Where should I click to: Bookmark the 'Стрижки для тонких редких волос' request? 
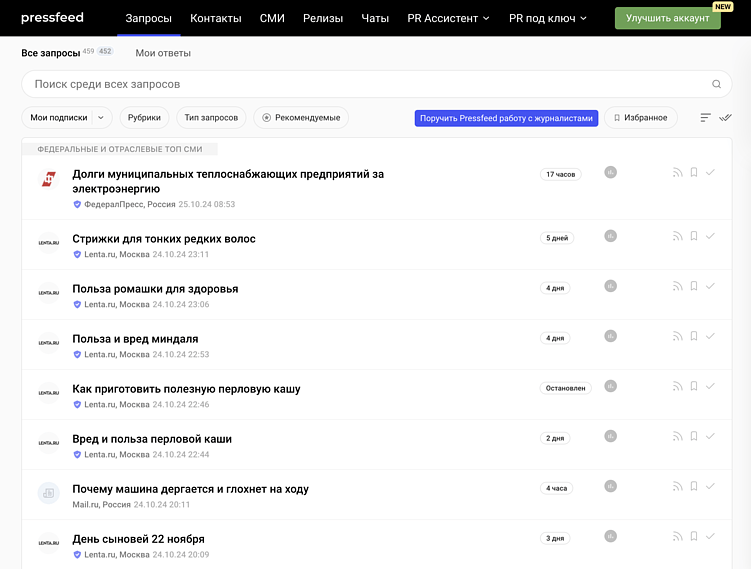click(x=694, y=237)
